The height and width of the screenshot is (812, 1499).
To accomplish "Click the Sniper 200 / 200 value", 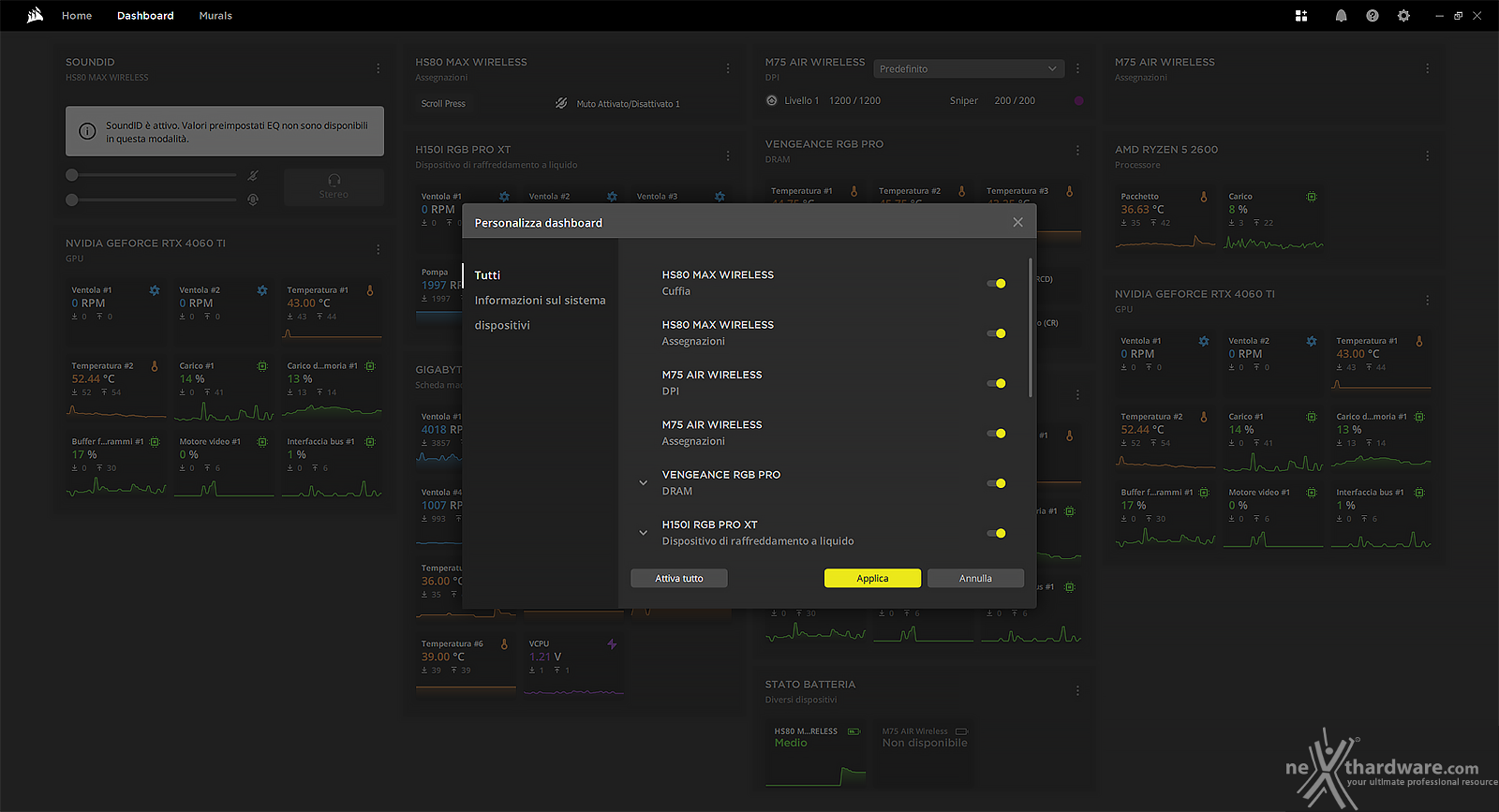I will click(1015, 100).
